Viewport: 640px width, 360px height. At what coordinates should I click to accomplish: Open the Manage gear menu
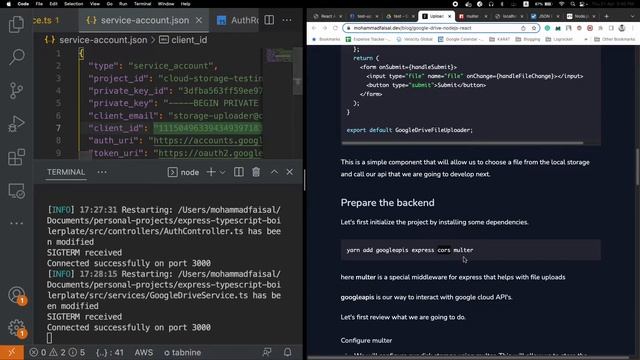(x=17, y=328)
